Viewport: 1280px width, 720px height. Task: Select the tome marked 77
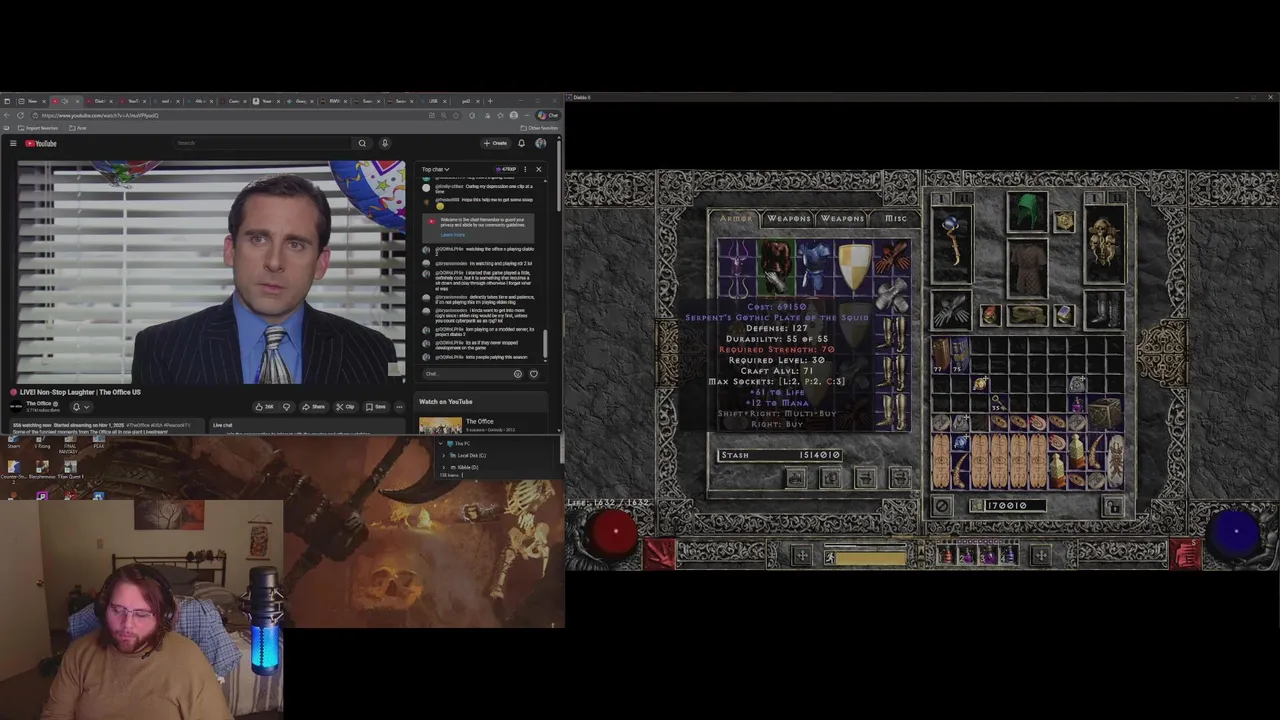(x=940, y=357)
